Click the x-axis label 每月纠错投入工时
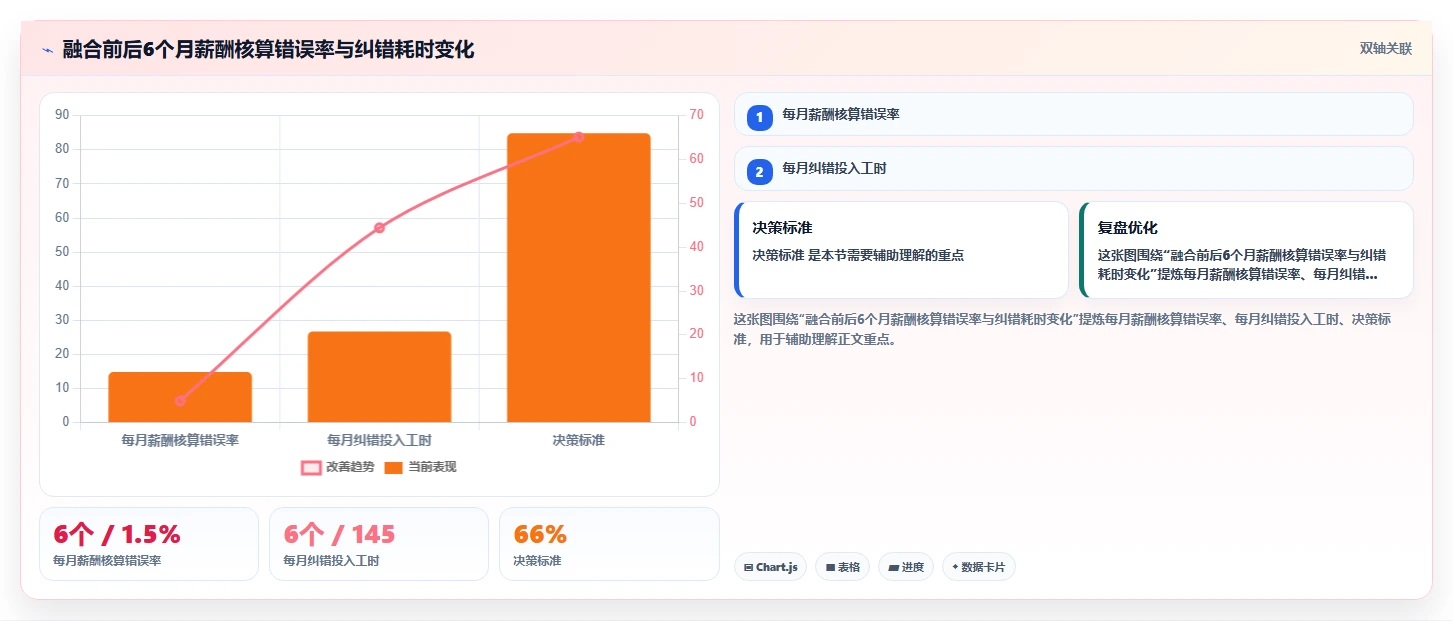 pyautogui.click(x=379, y=440)
